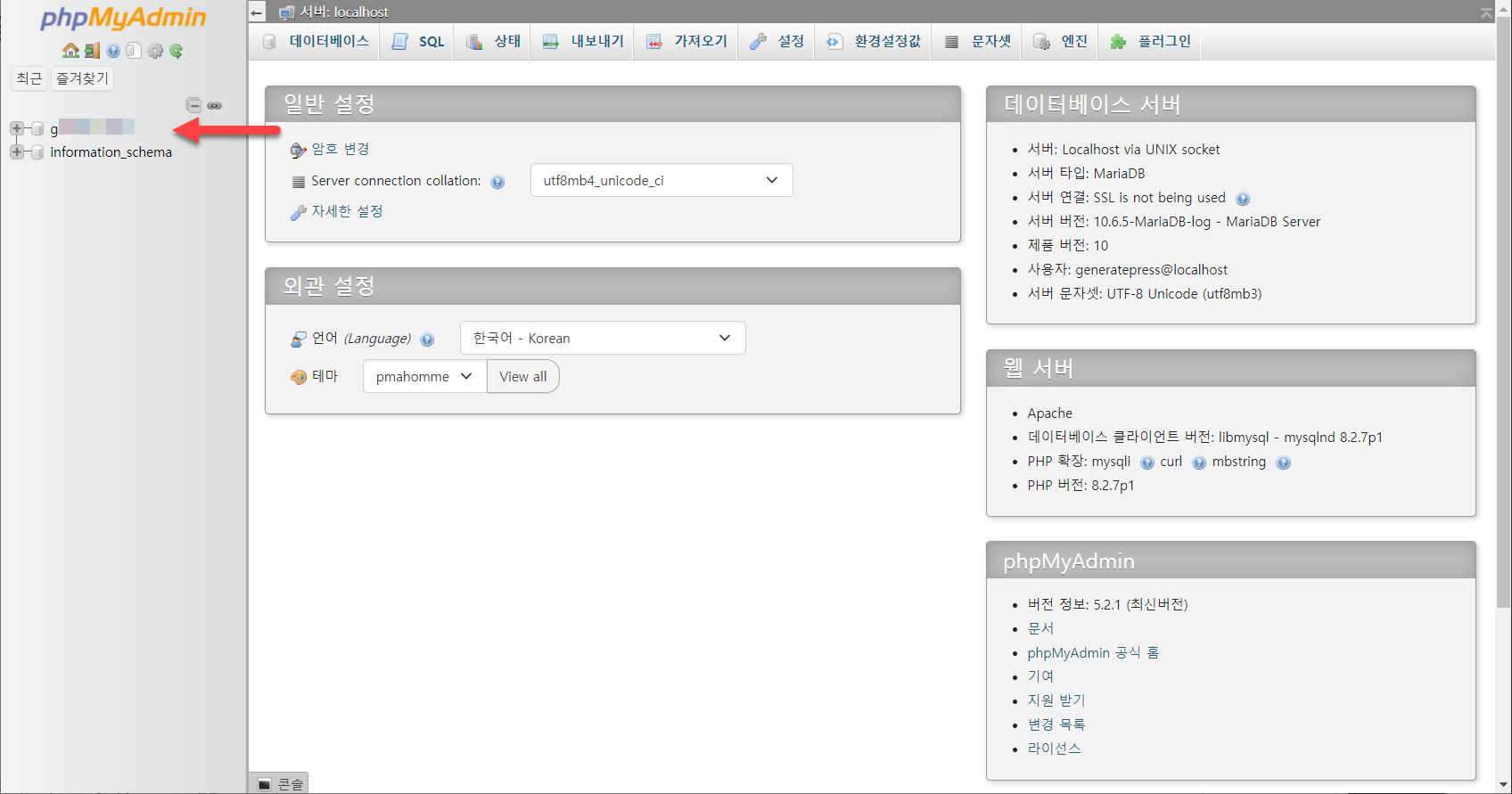Click help icon next to SSL is not being used

click(1243, 199)
